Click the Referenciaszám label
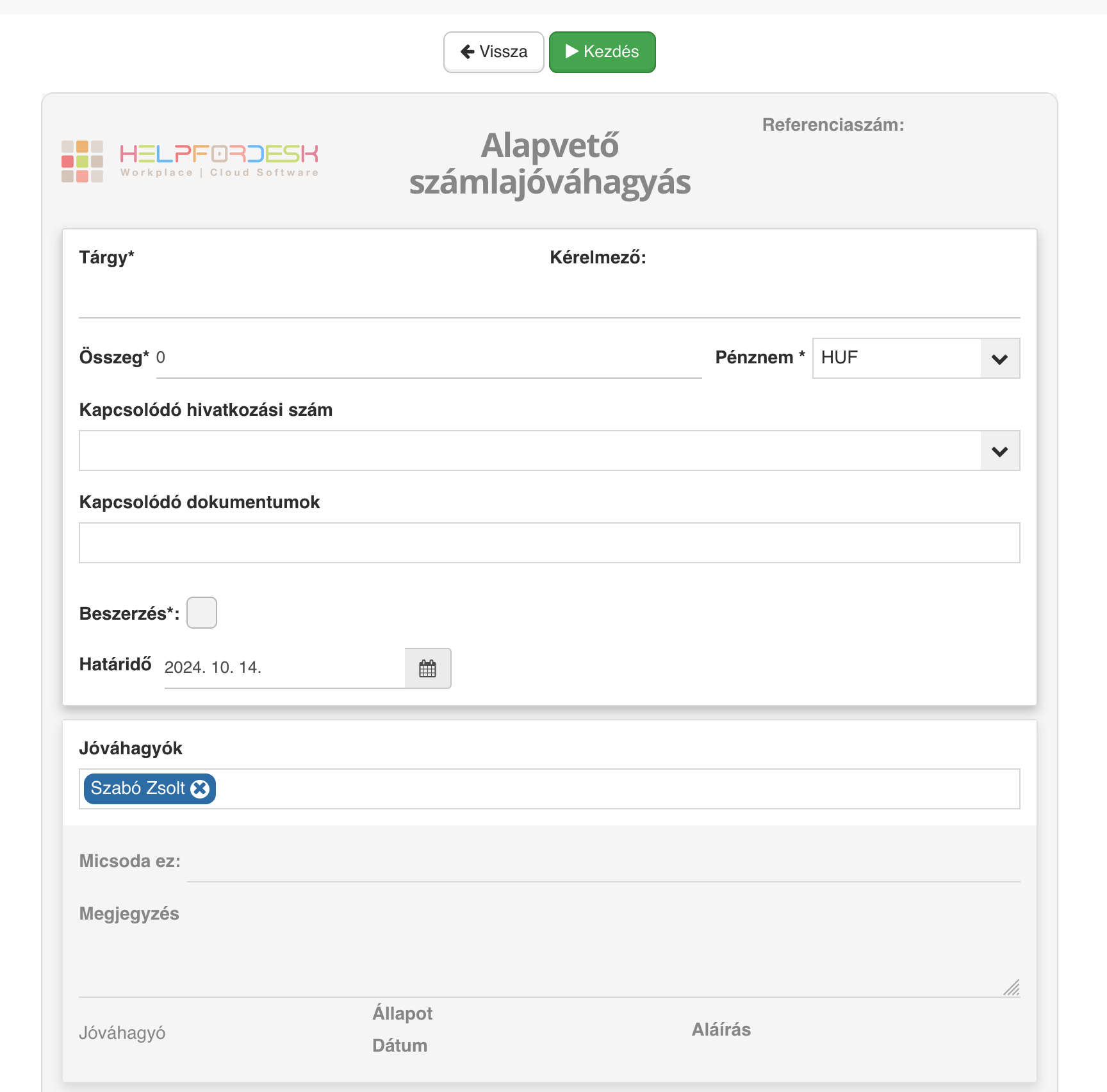The image size is (1107, 1092). (833, 125)
